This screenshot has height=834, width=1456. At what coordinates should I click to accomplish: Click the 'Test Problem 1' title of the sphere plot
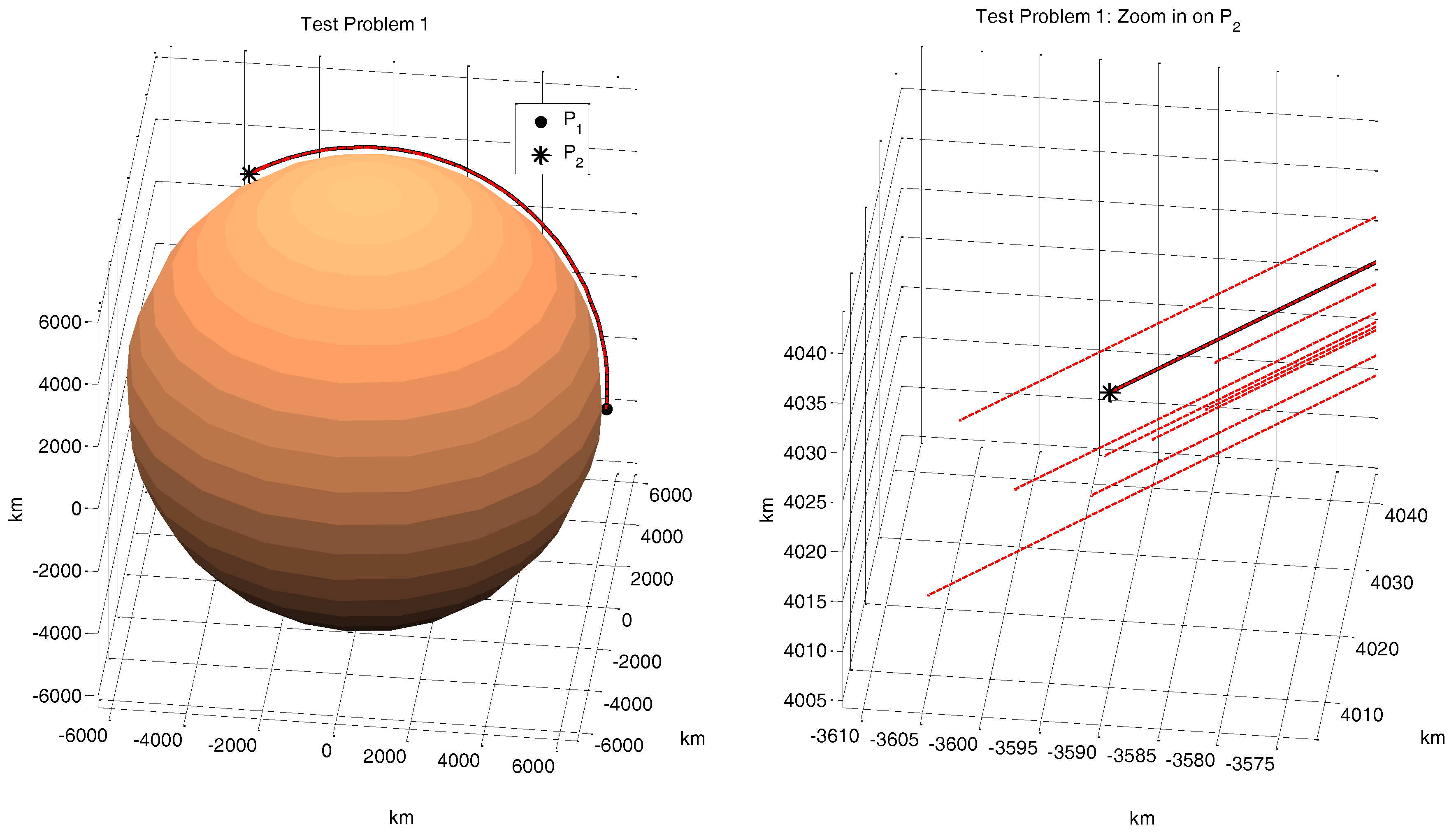click(365, 24)
